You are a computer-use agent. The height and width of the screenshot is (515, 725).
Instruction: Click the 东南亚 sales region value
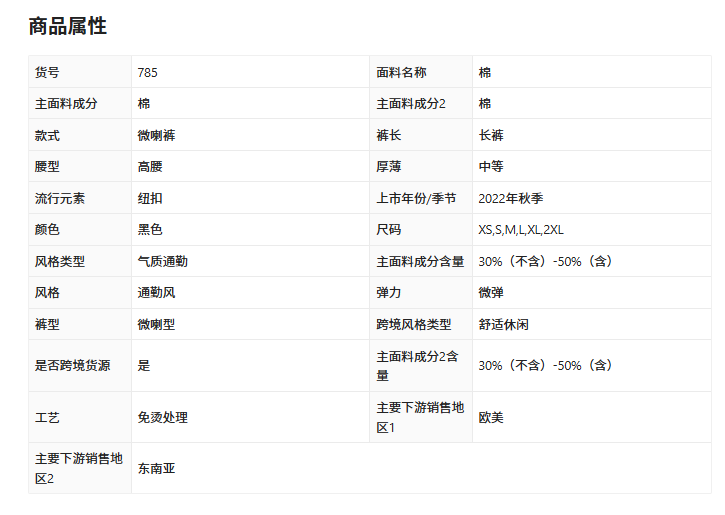coord(157,468)
